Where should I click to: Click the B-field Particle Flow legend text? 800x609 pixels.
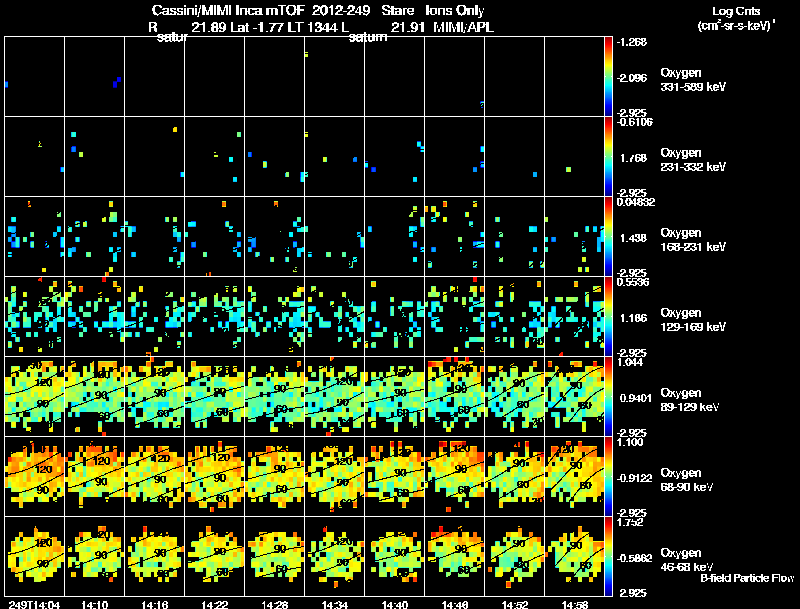click(747, 578)
